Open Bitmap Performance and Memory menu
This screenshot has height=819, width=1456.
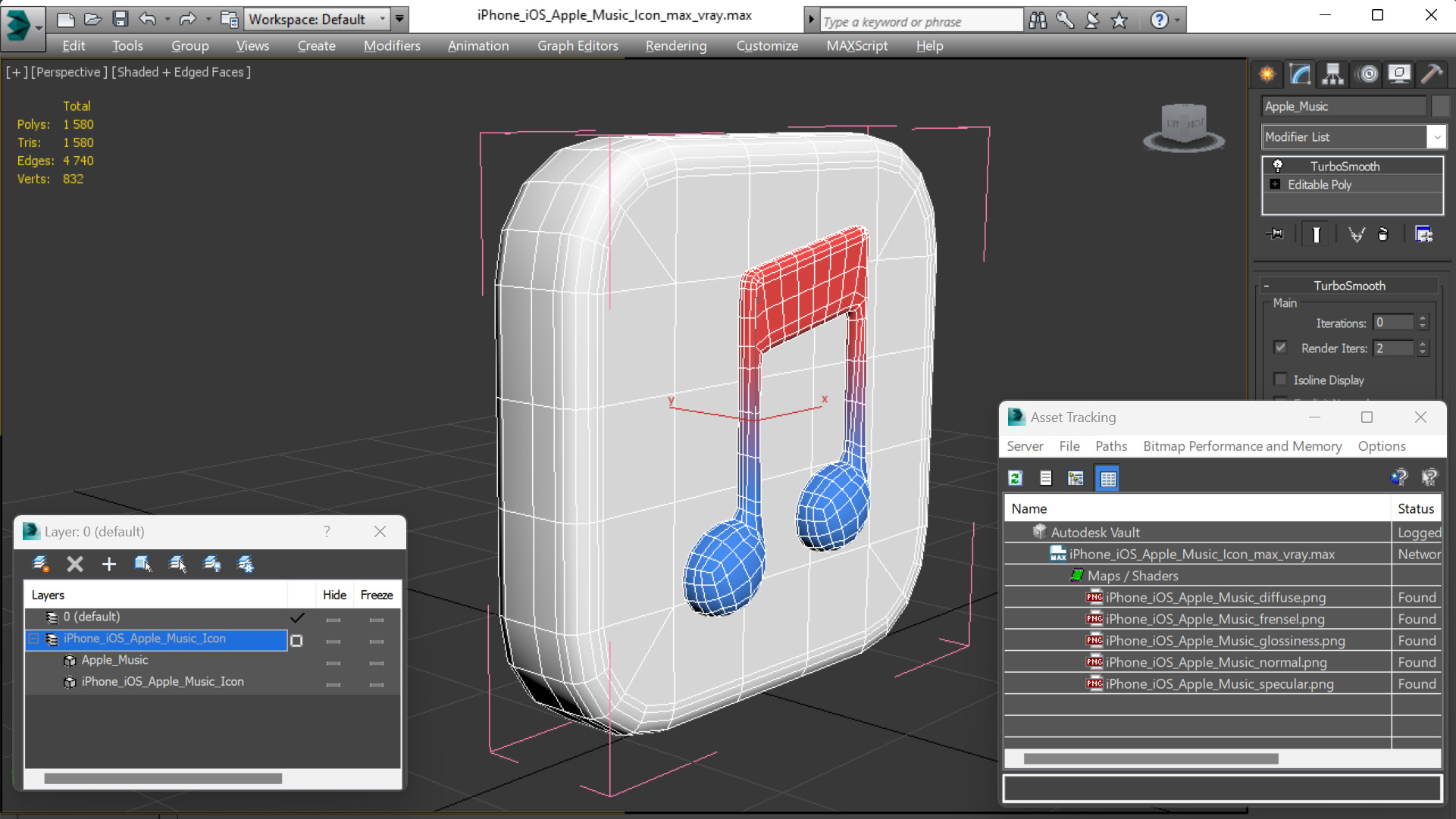point(1242,446)
